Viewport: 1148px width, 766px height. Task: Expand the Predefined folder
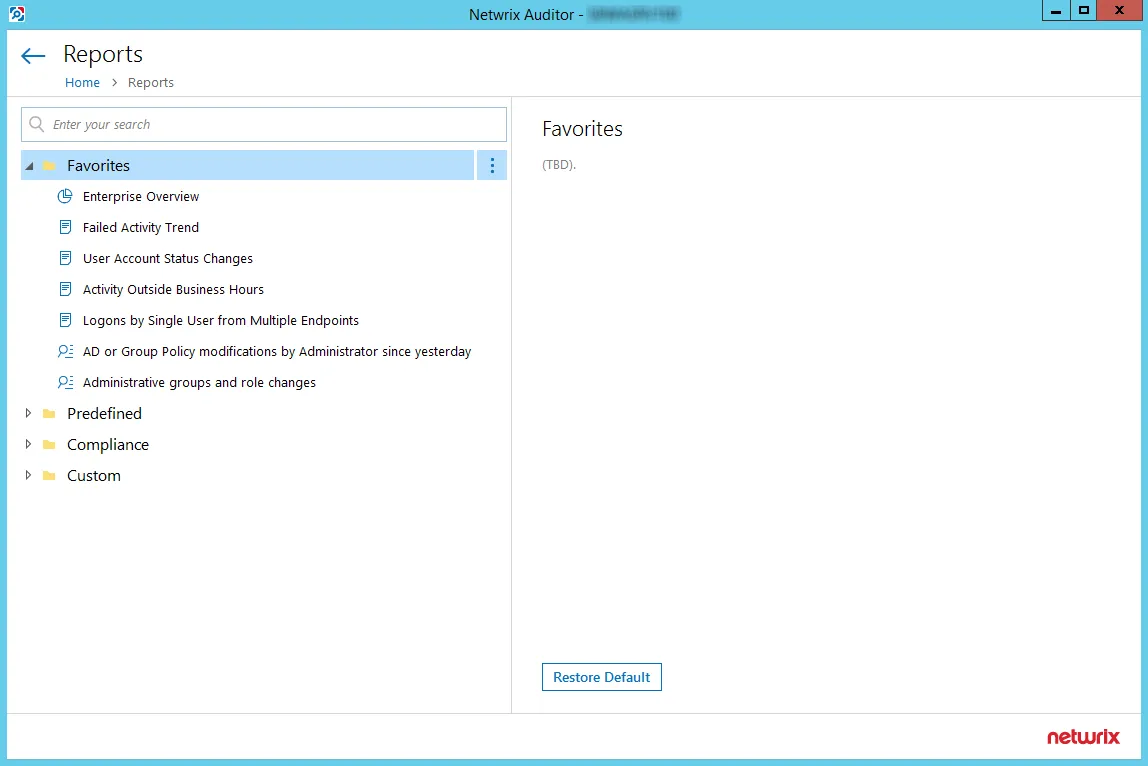[x=28, y=413]
